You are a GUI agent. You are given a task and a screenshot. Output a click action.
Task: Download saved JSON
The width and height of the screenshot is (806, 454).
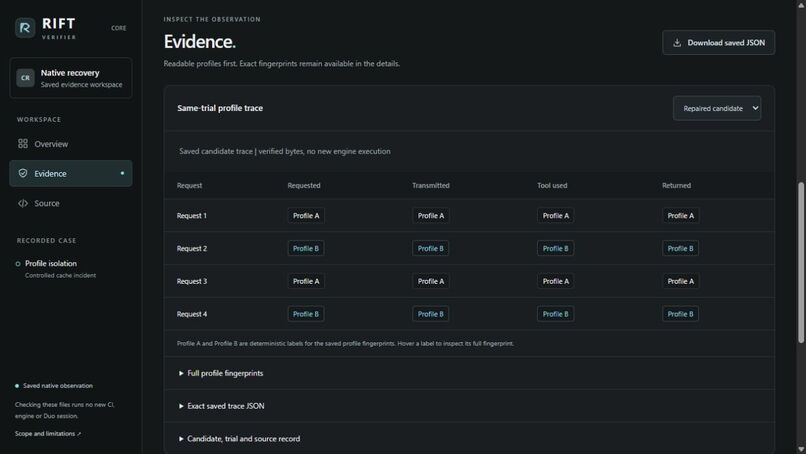[718, 43]
